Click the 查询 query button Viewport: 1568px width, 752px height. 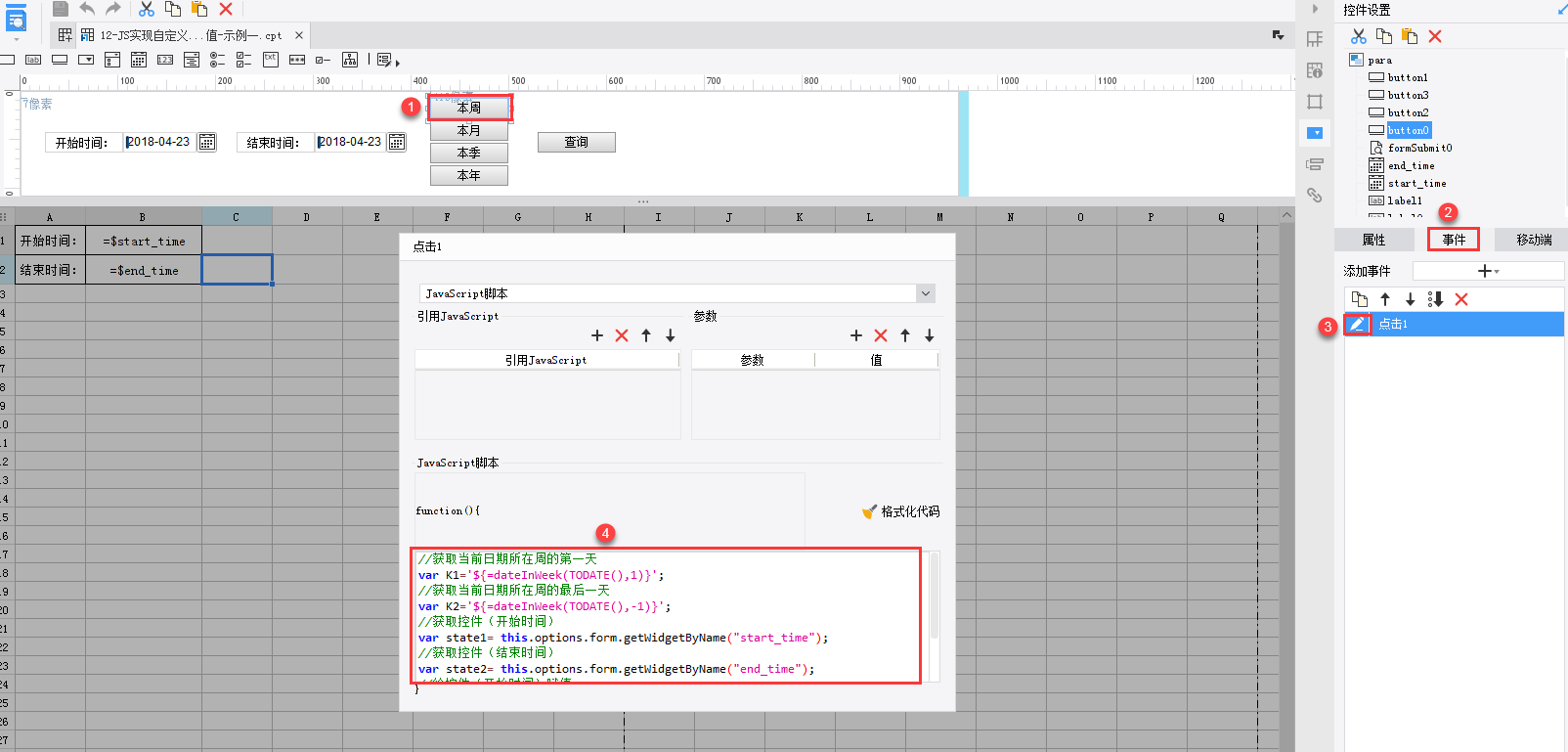pos(577,142)
